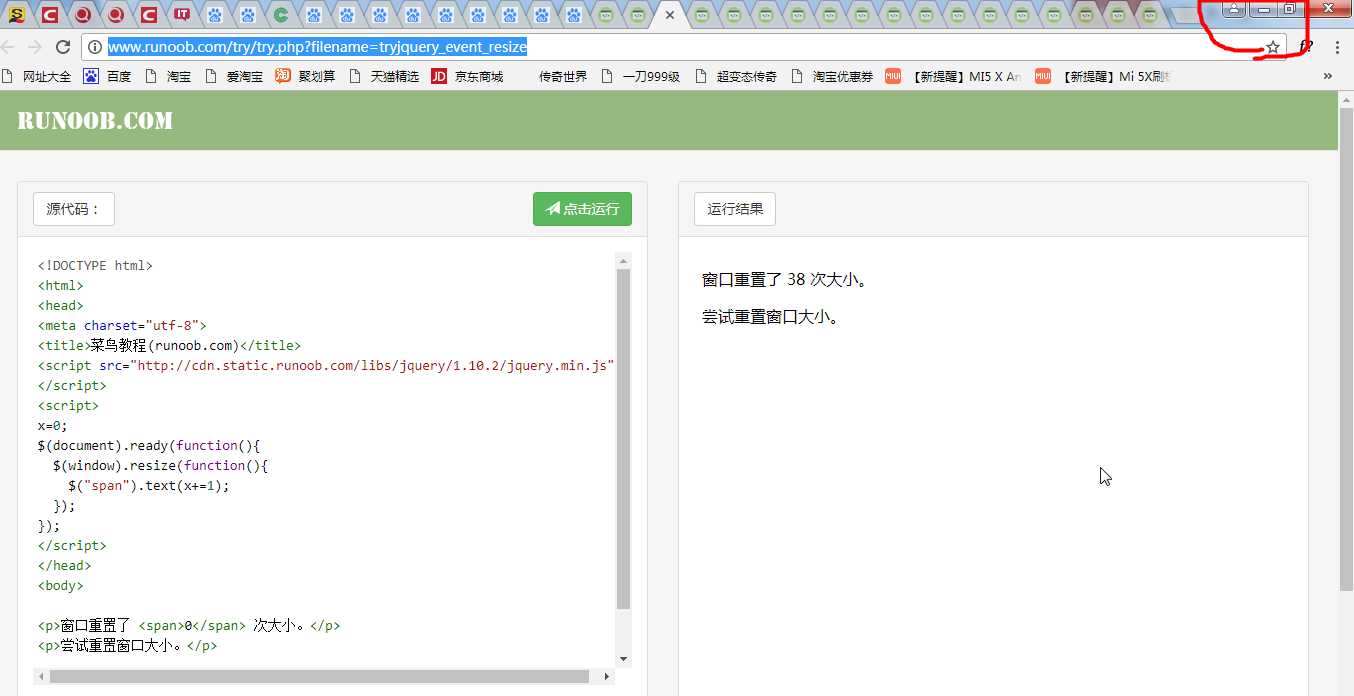Image resolution: width=1354 pixels, height=696 pixels.
Task: Click the 运行结果 button
Action: point(735,209)
